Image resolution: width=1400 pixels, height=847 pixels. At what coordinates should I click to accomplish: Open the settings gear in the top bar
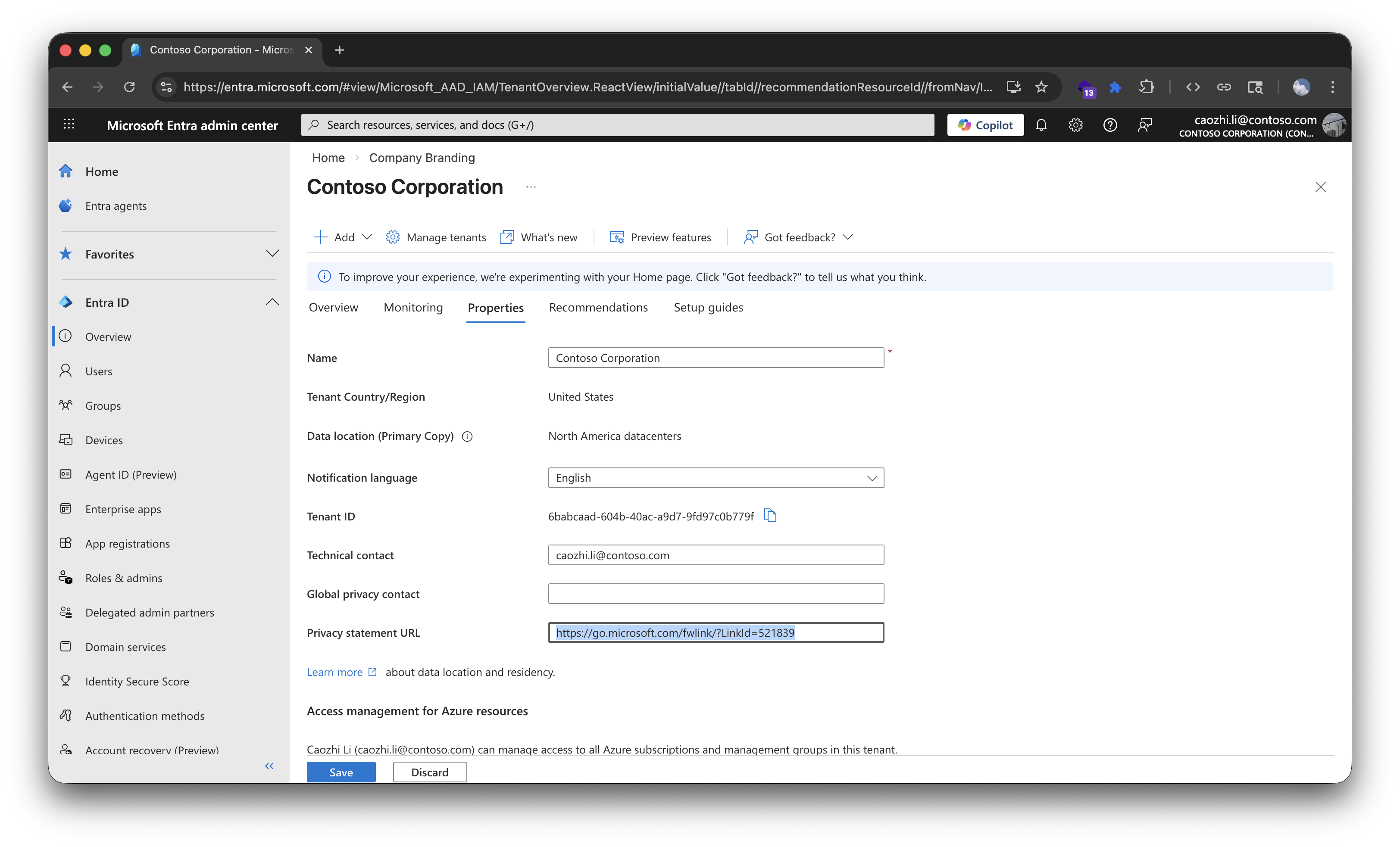pos(1075,125)
